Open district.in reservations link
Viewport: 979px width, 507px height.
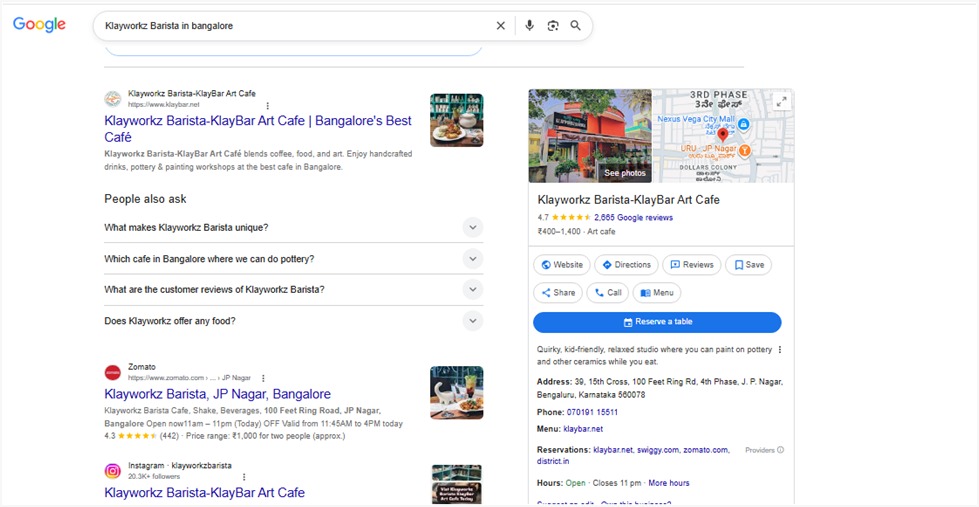tap(553, 461)
